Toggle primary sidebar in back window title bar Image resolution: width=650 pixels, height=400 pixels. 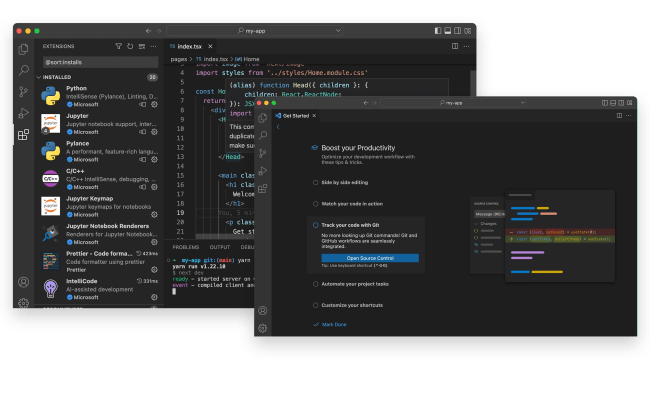[438, 31]
